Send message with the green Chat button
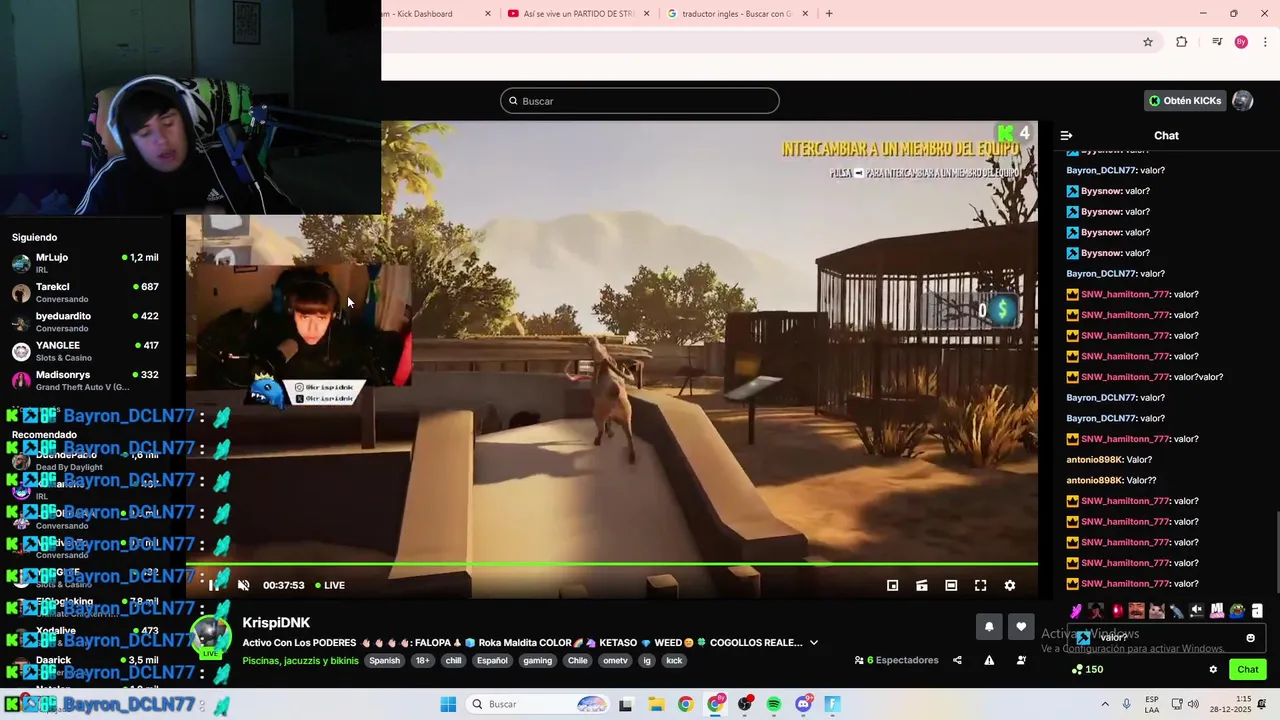The width and height of the screenshot is (1280, 720). click(1248, 670)
